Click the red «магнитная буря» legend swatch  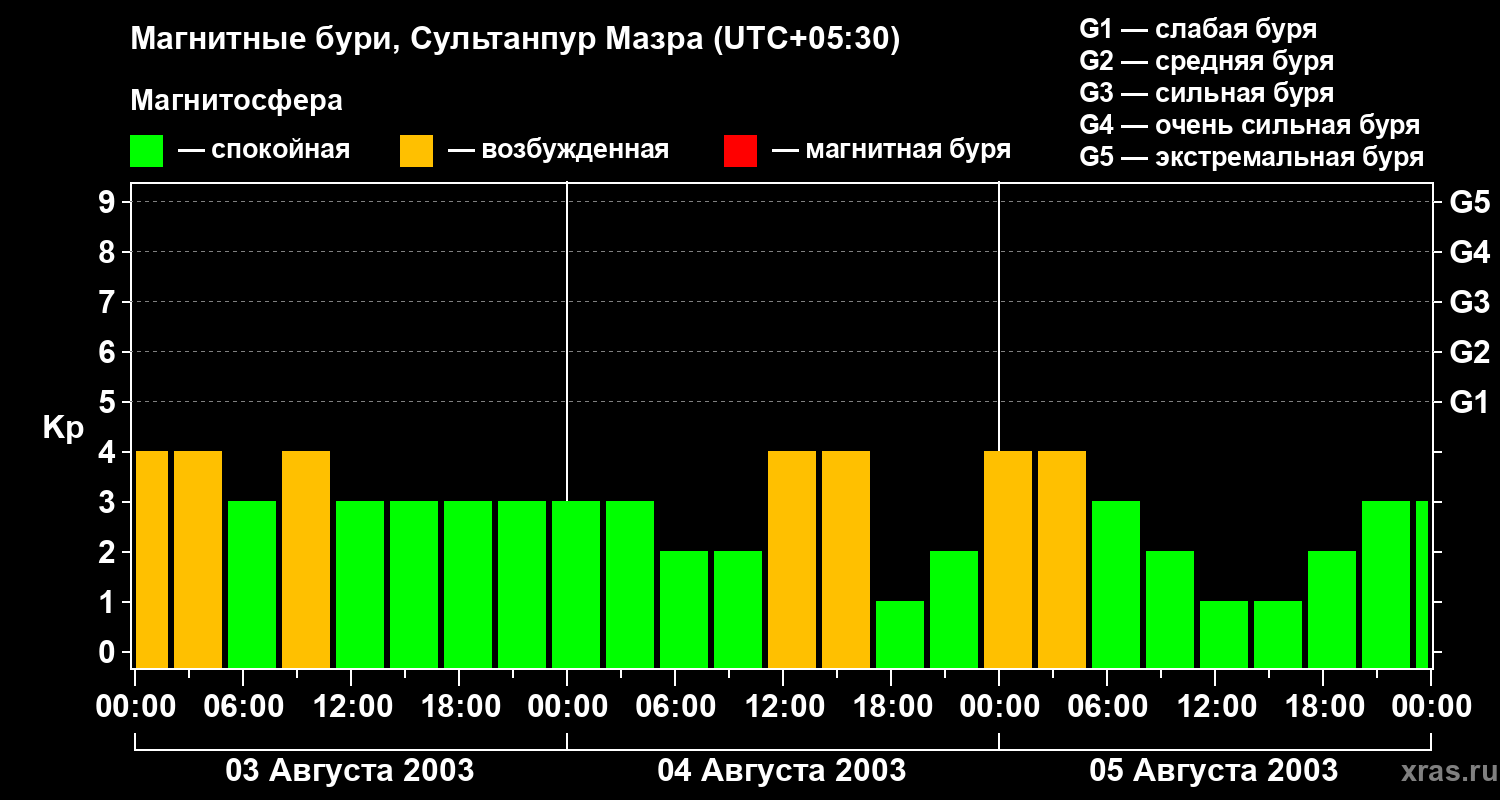click(740, 151)
